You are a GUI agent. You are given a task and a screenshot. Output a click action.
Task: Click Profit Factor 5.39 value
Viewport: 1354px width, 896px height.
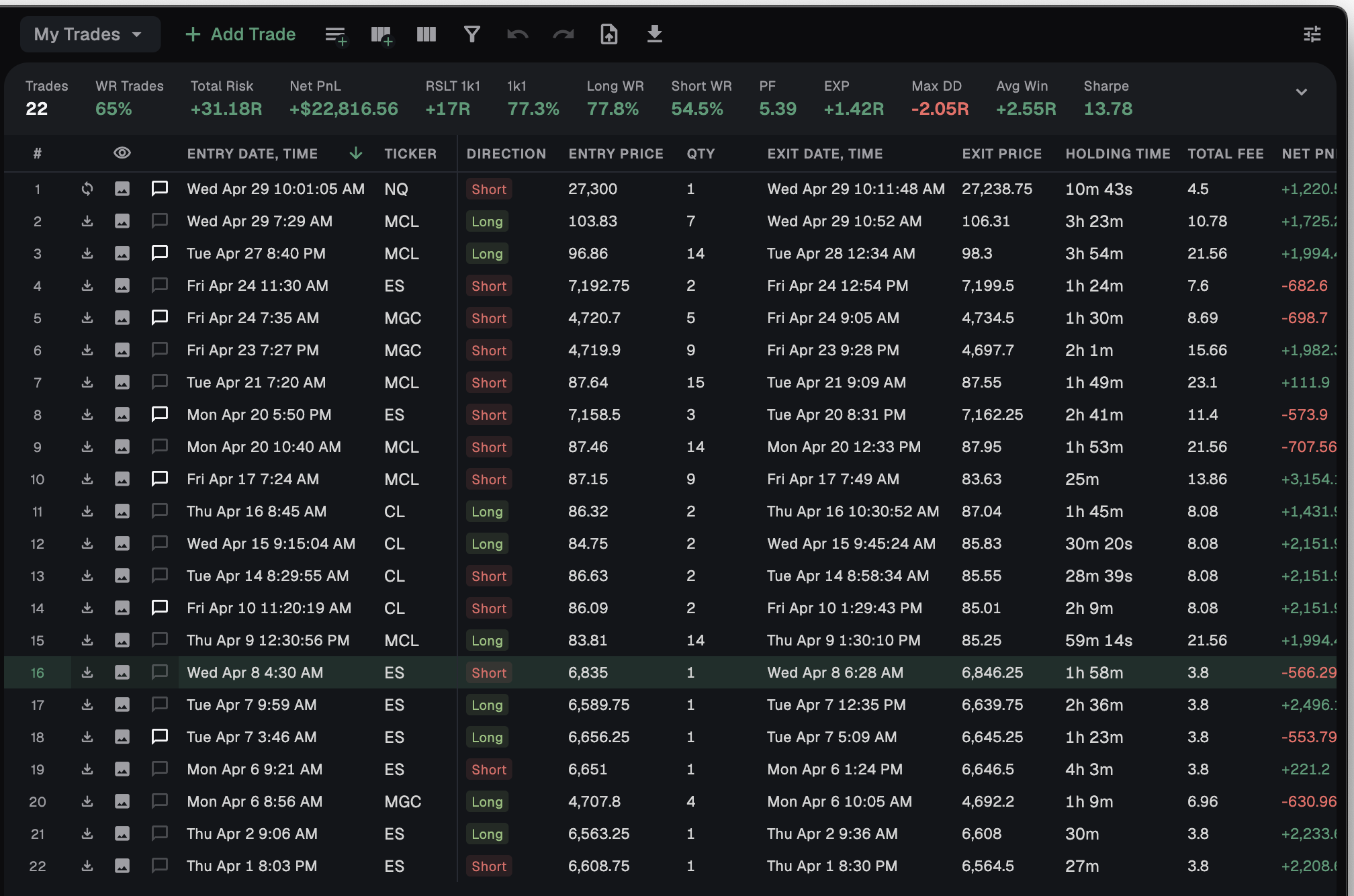(778, 109)
